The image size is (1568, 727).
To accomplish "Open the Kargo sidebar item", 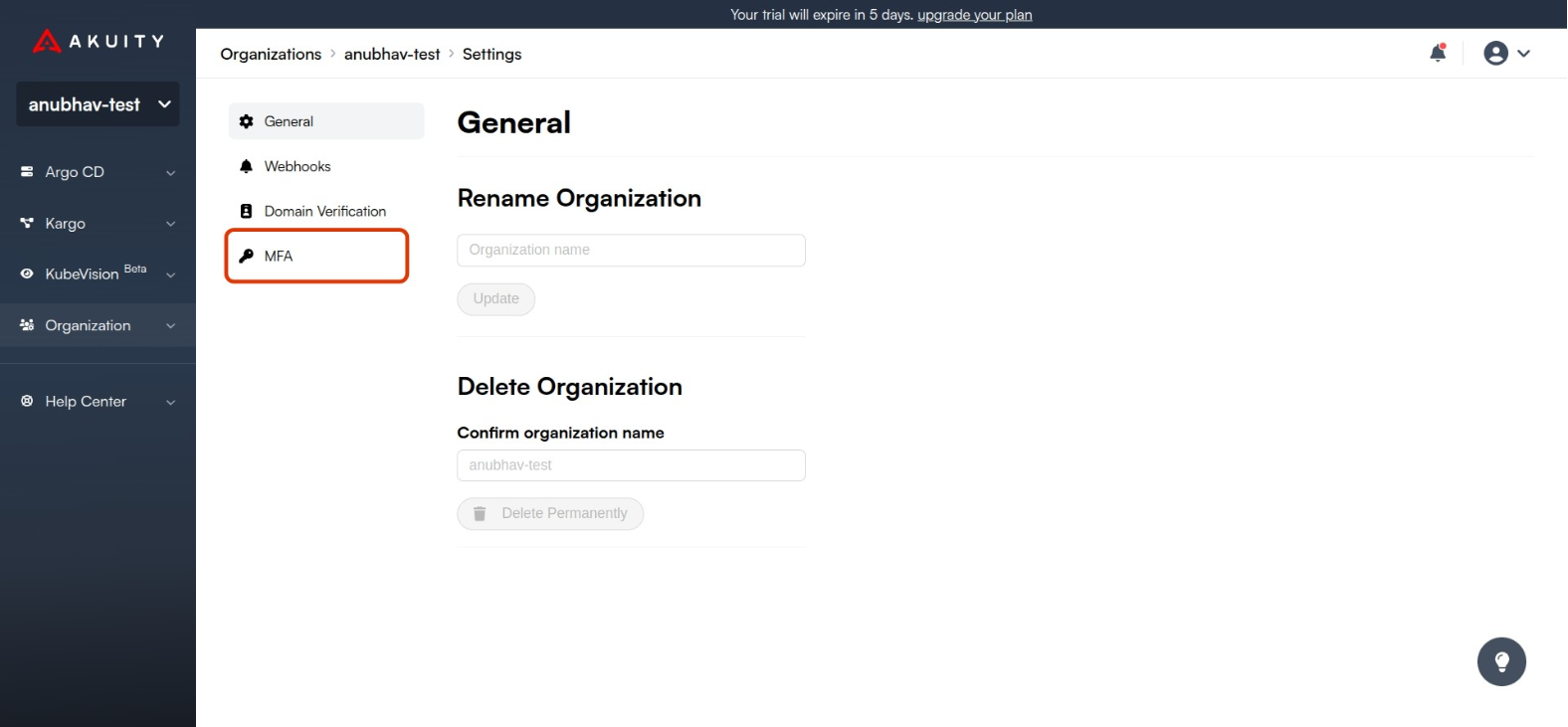I will click(98, 224).
